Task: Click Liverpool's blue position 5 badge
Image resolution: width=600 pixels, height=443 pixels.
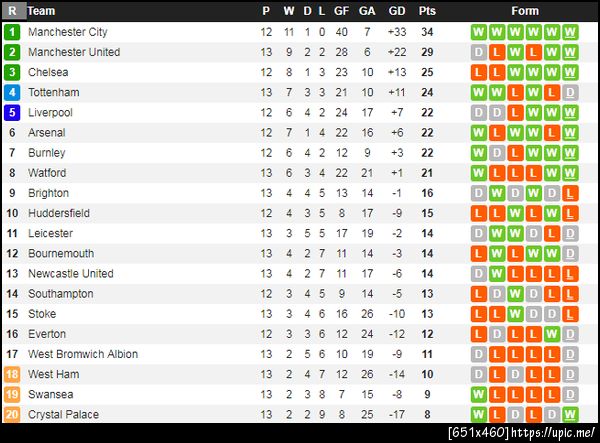Action: click(12, 112)
